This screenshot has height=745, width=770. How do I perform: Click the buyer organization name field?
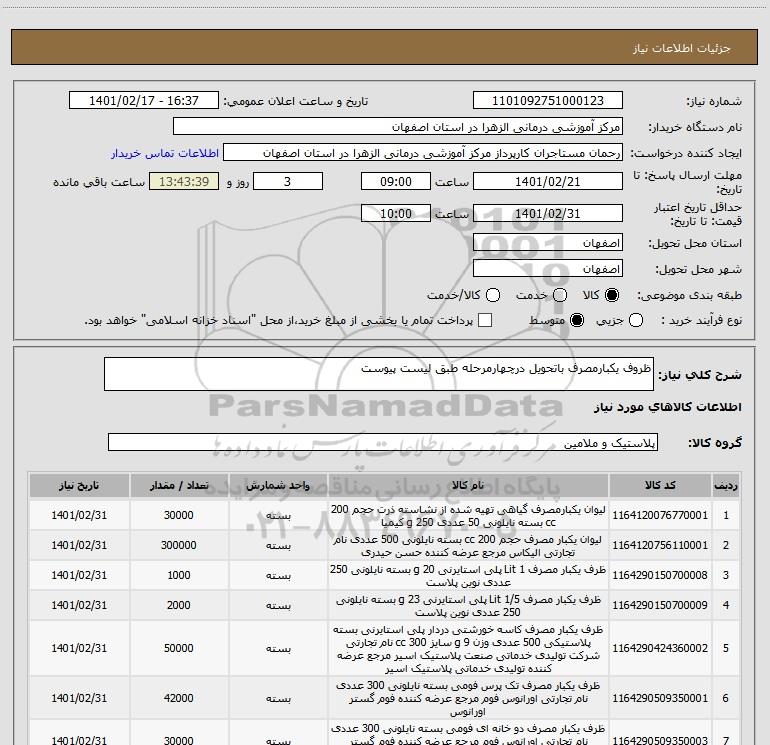tap(398, 127)
